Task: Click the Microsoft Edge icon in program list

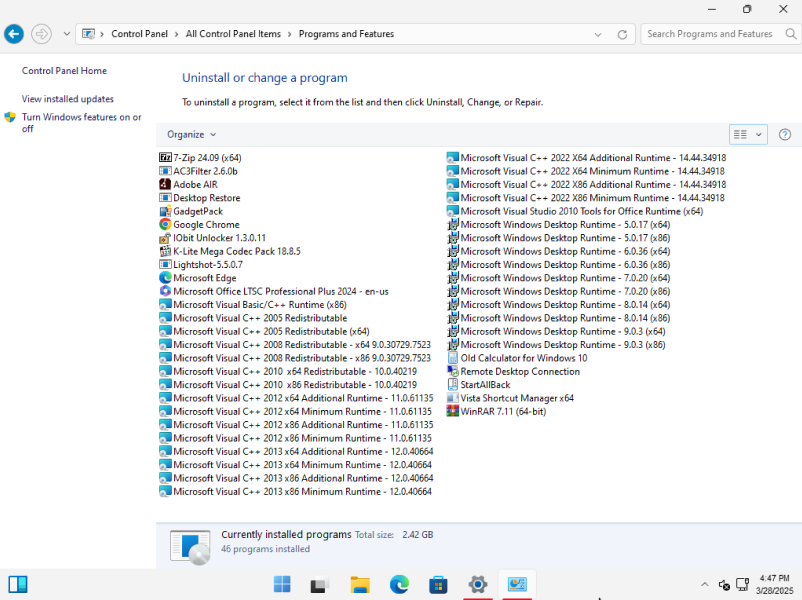Action: tap(165, 278)
